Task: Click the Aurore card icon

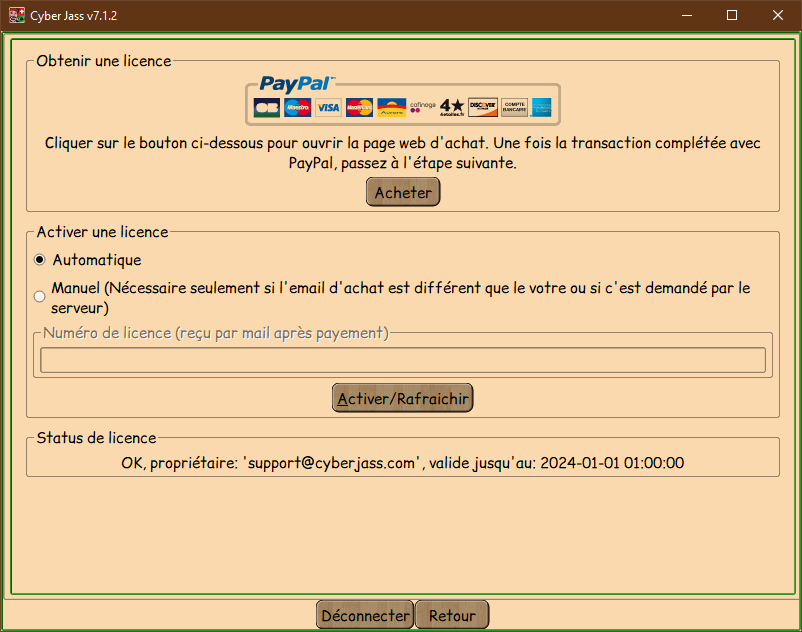Action: click(x=391, y=107)
